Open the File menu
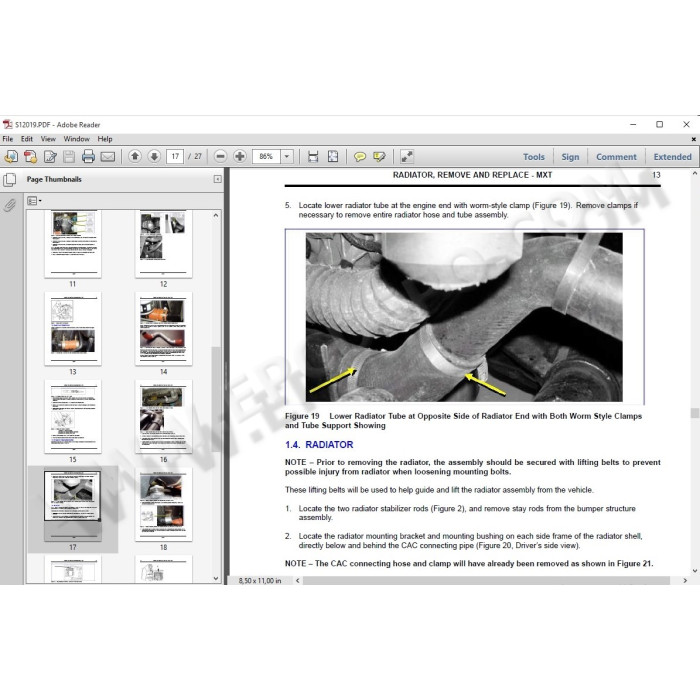The image size is (700, 700). click(x=8, y=139)
